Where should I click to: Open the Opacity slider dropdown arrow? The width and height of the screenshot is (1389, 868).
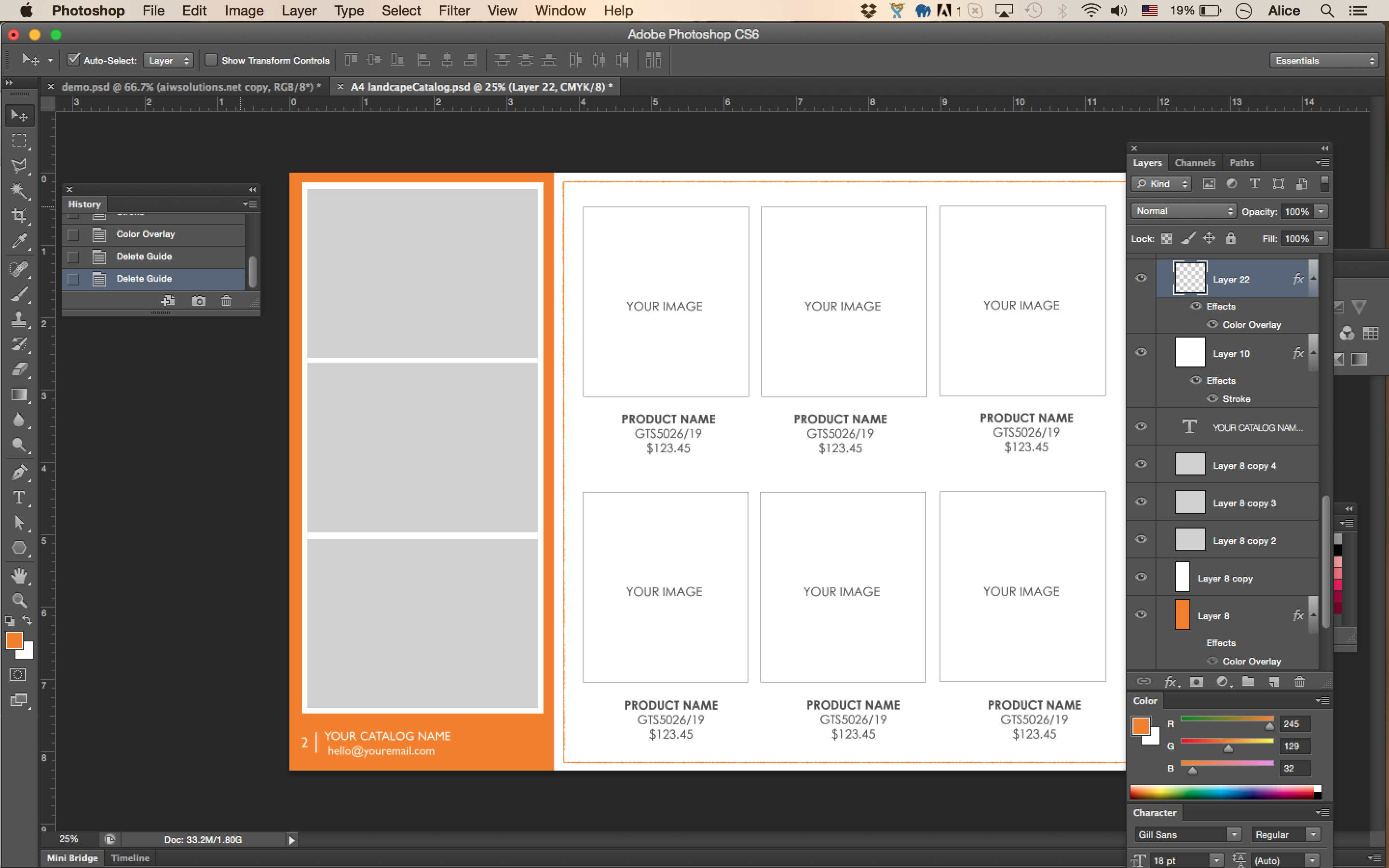tap(1321, 211)
